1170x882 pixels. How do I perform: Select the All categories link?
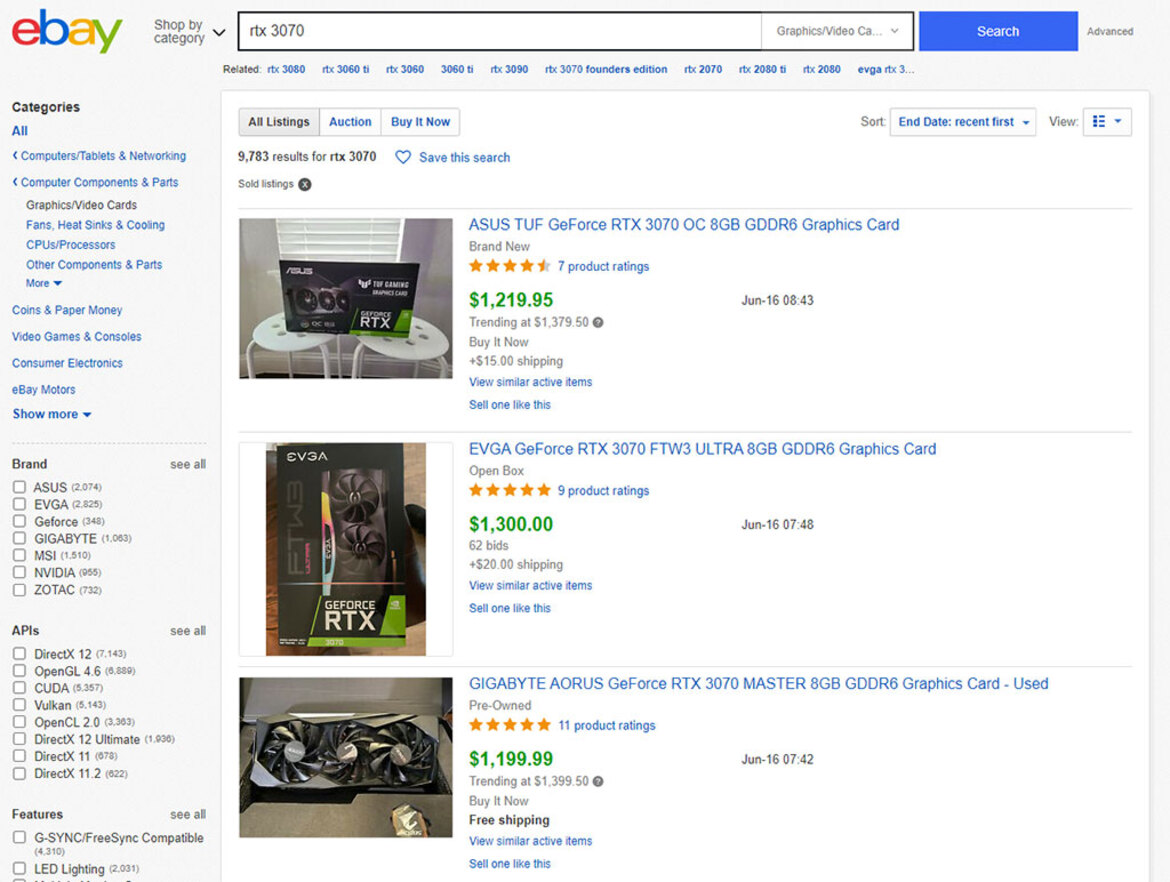click(19, 131)
